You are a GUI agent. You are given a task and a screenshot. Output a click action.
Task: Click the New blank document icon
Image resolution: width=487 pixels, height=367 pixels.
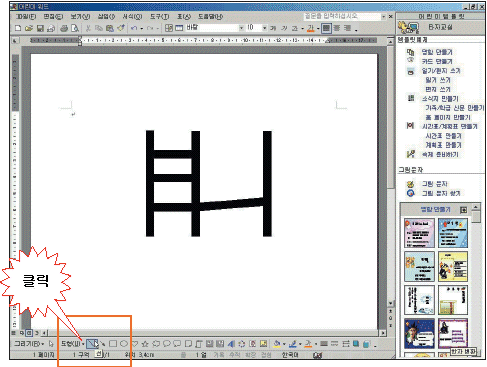(x=18, y=28)
